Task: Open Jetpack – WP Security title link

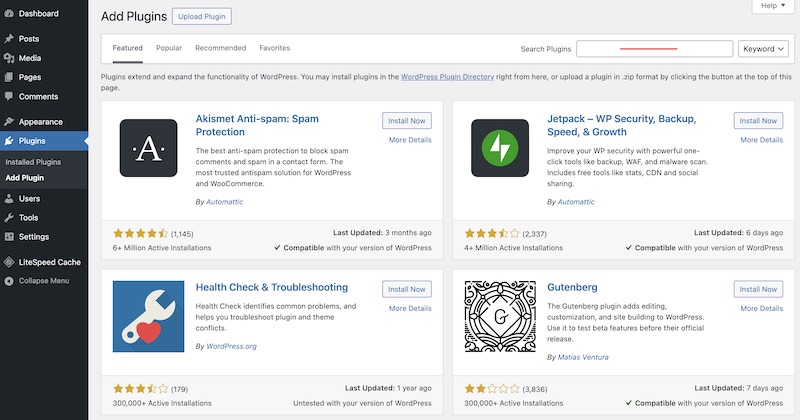Action: [x=621, y=125]
